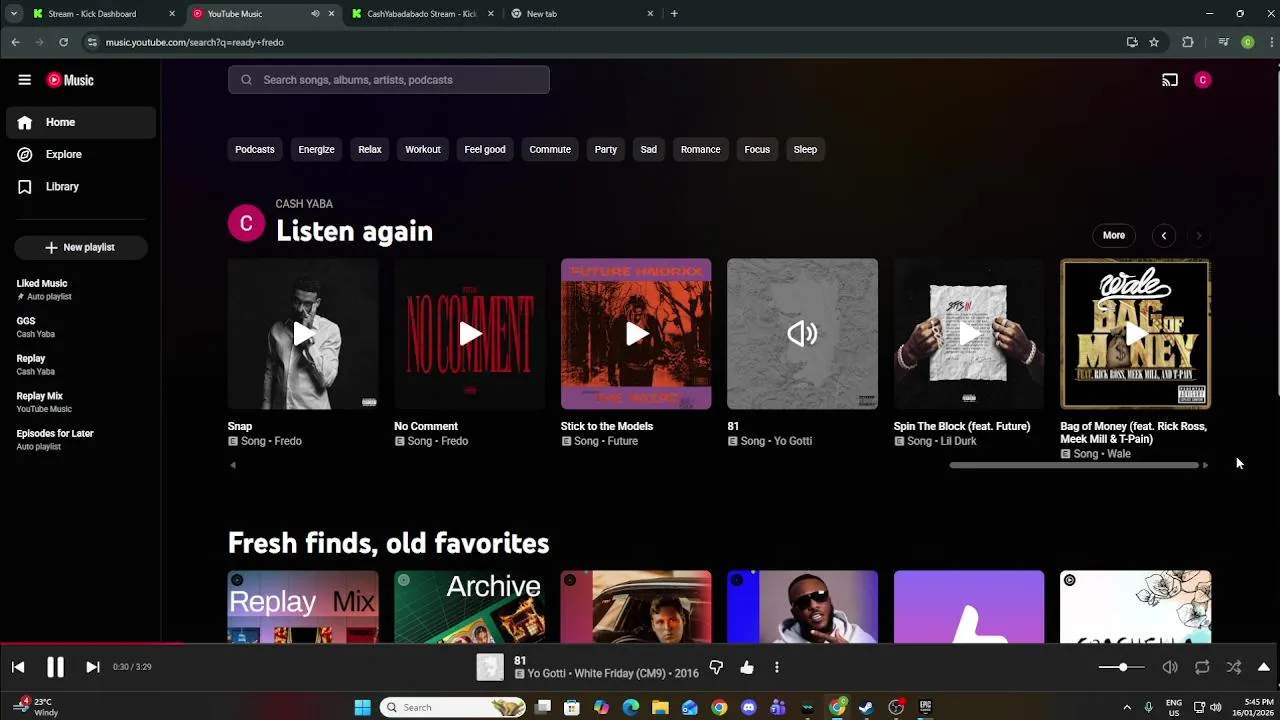This screenshot has height=720, width=1280.
Task: Select the Commute chip
Action: point(550,149)
